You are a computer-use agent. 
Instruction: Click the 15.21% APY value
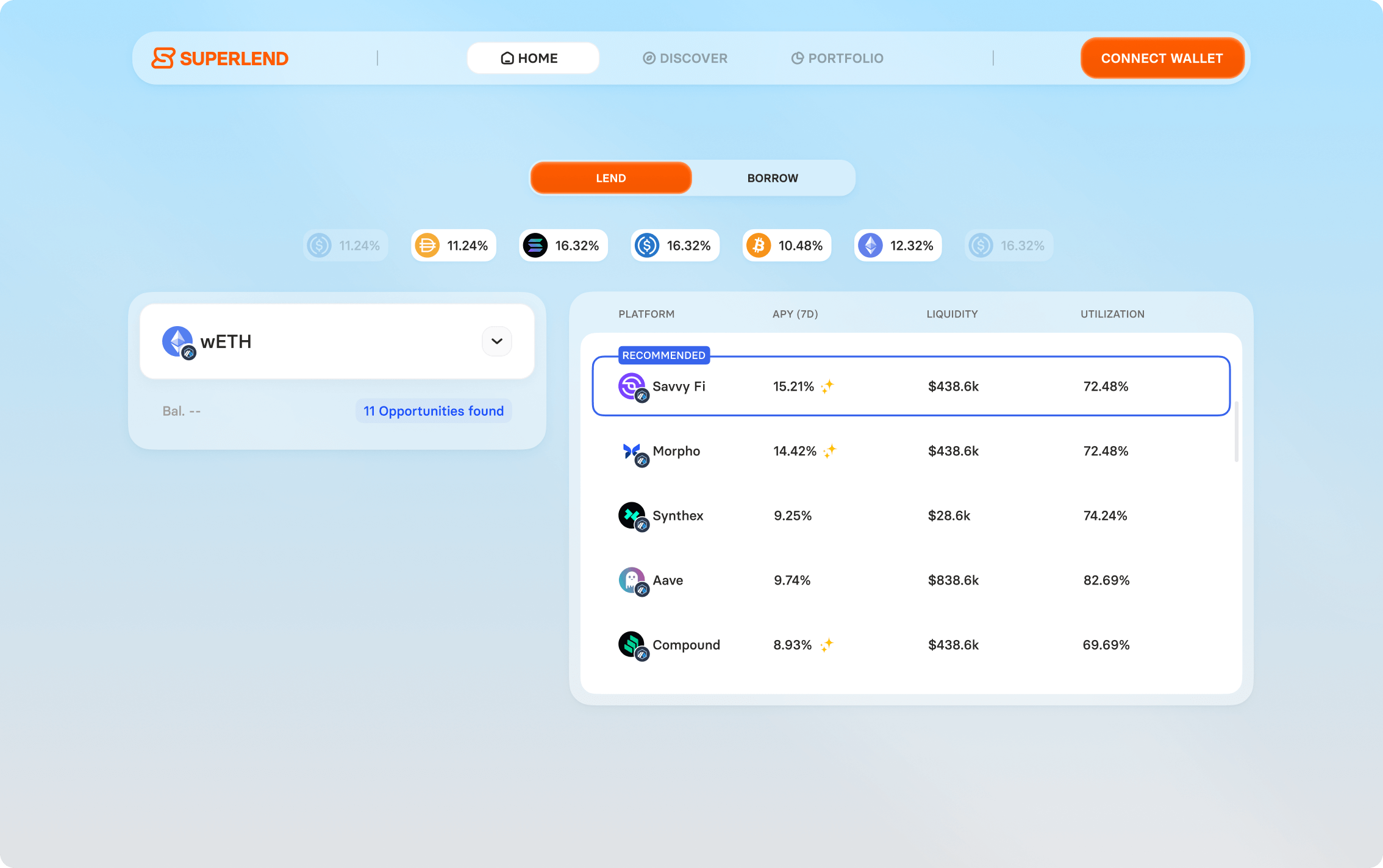click(793, 386)
